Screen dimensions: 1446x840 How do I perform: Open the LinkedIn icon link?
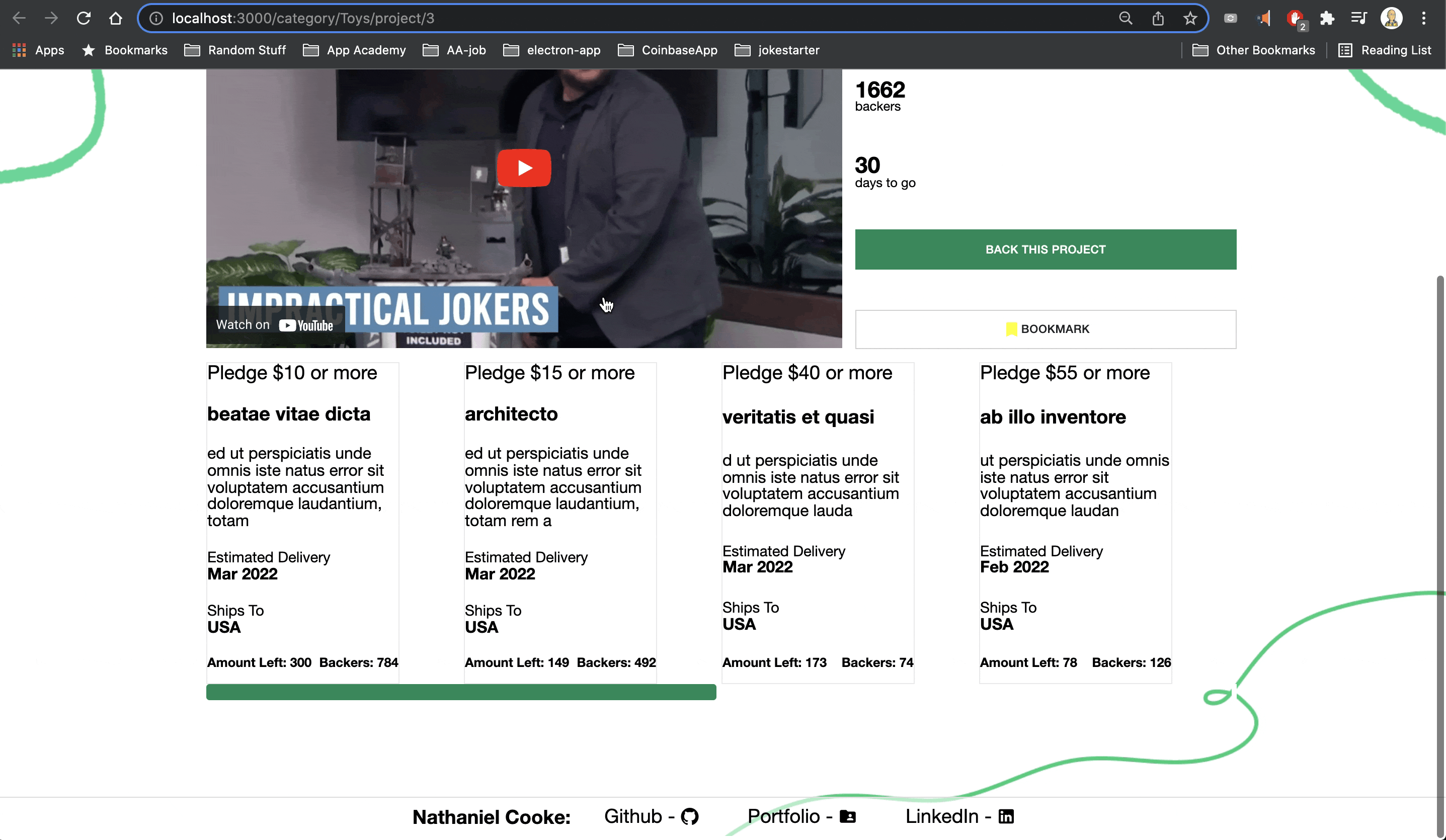point(1006,816)
